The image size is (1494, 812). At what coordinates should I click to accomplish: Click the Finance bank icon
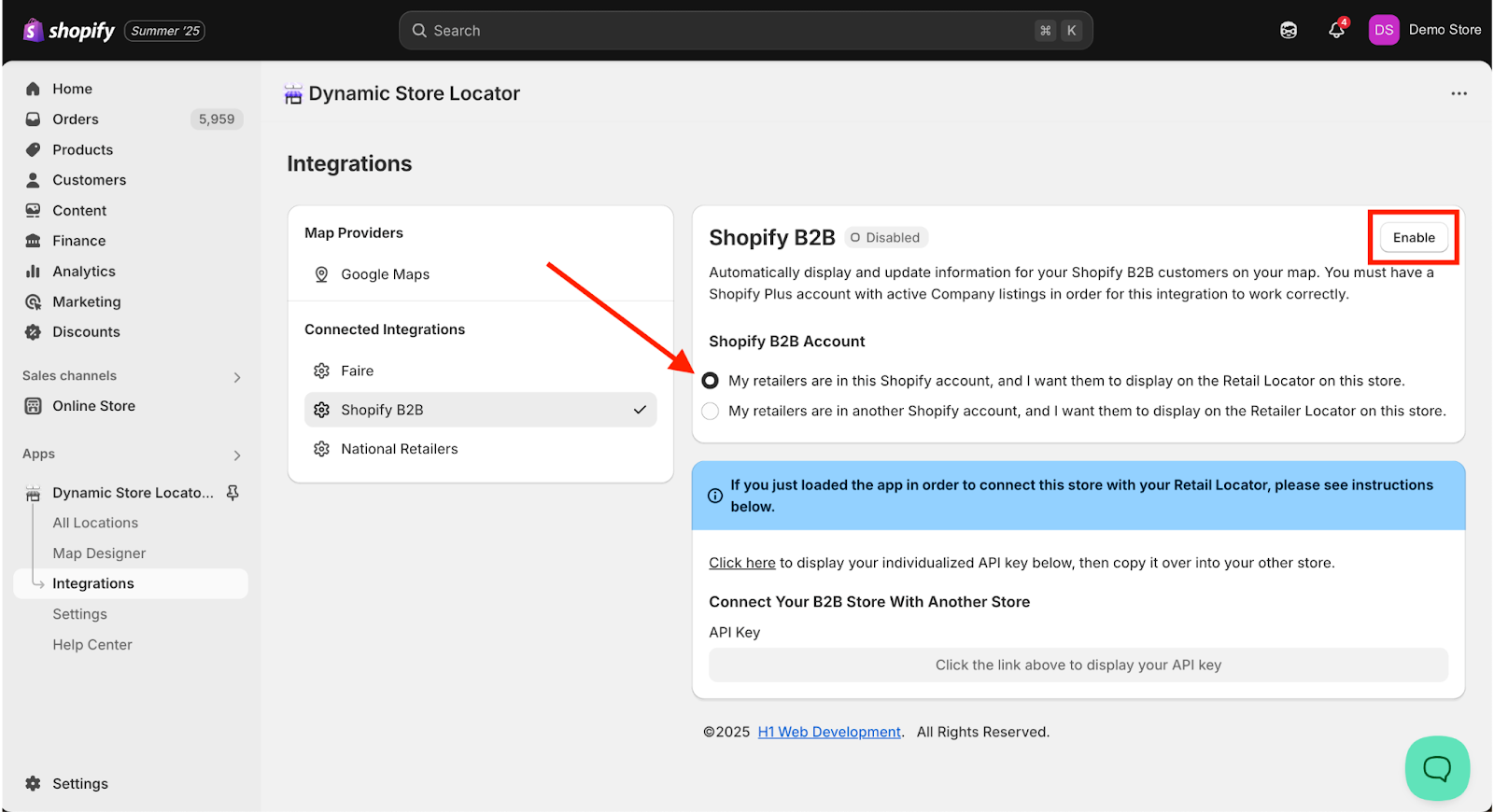click(x=34, y=241)
